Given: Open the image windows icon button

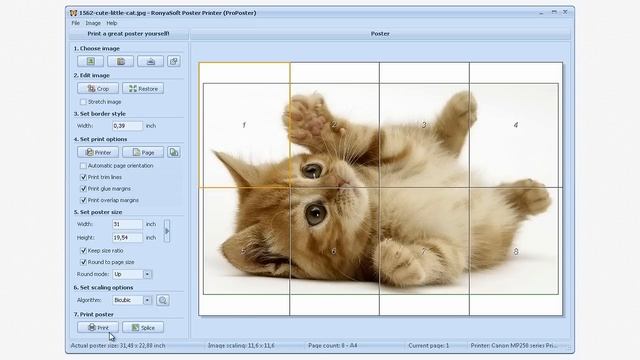Looking at the screenshot, I should click(174, 61).
